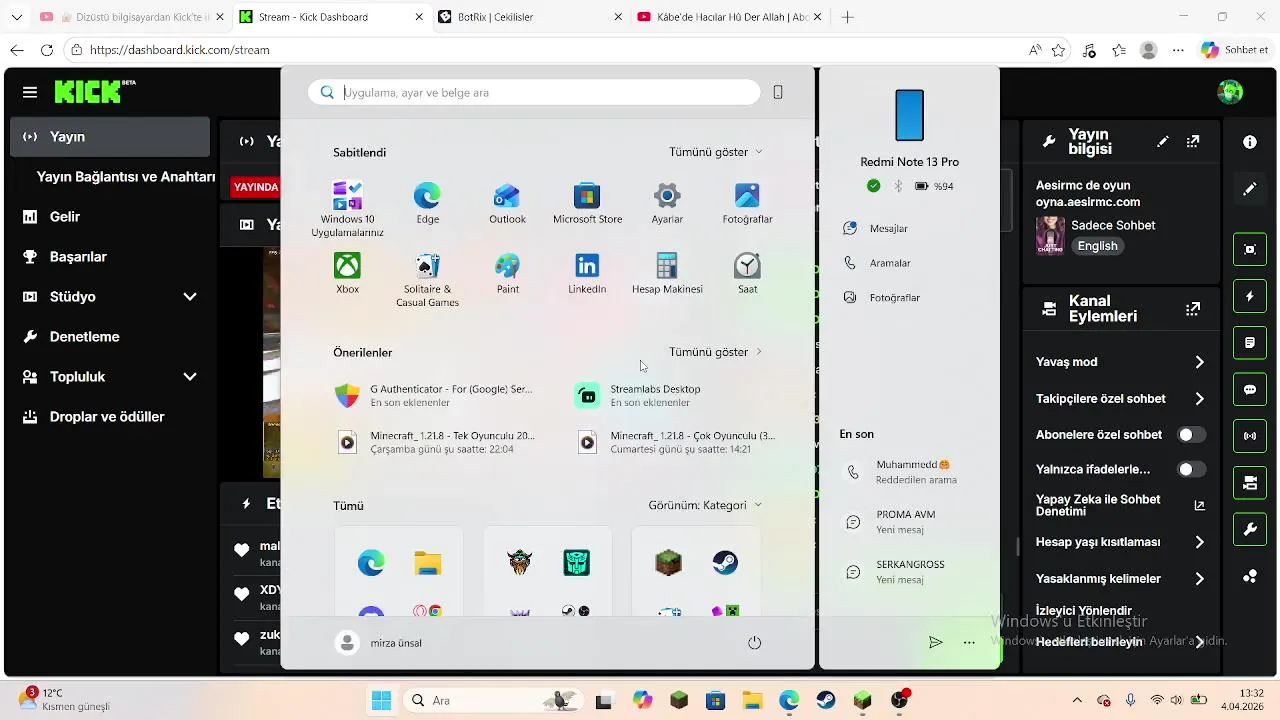Open Tümünü göster for Öneriler
Image resolution: width=1280 pixels, height=720 pixels.
(716, 352)
